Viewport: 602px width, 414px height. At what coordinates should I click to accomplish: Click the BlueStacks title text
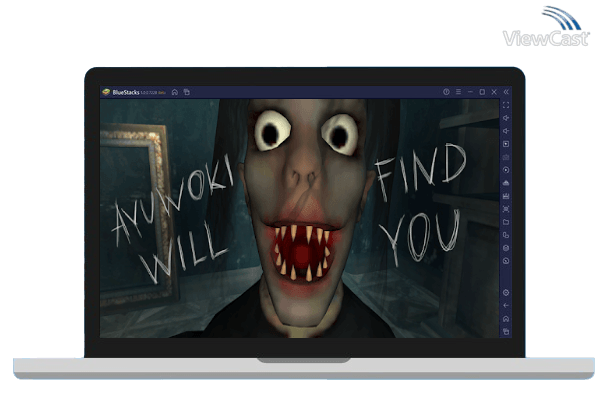coord(126,93)
